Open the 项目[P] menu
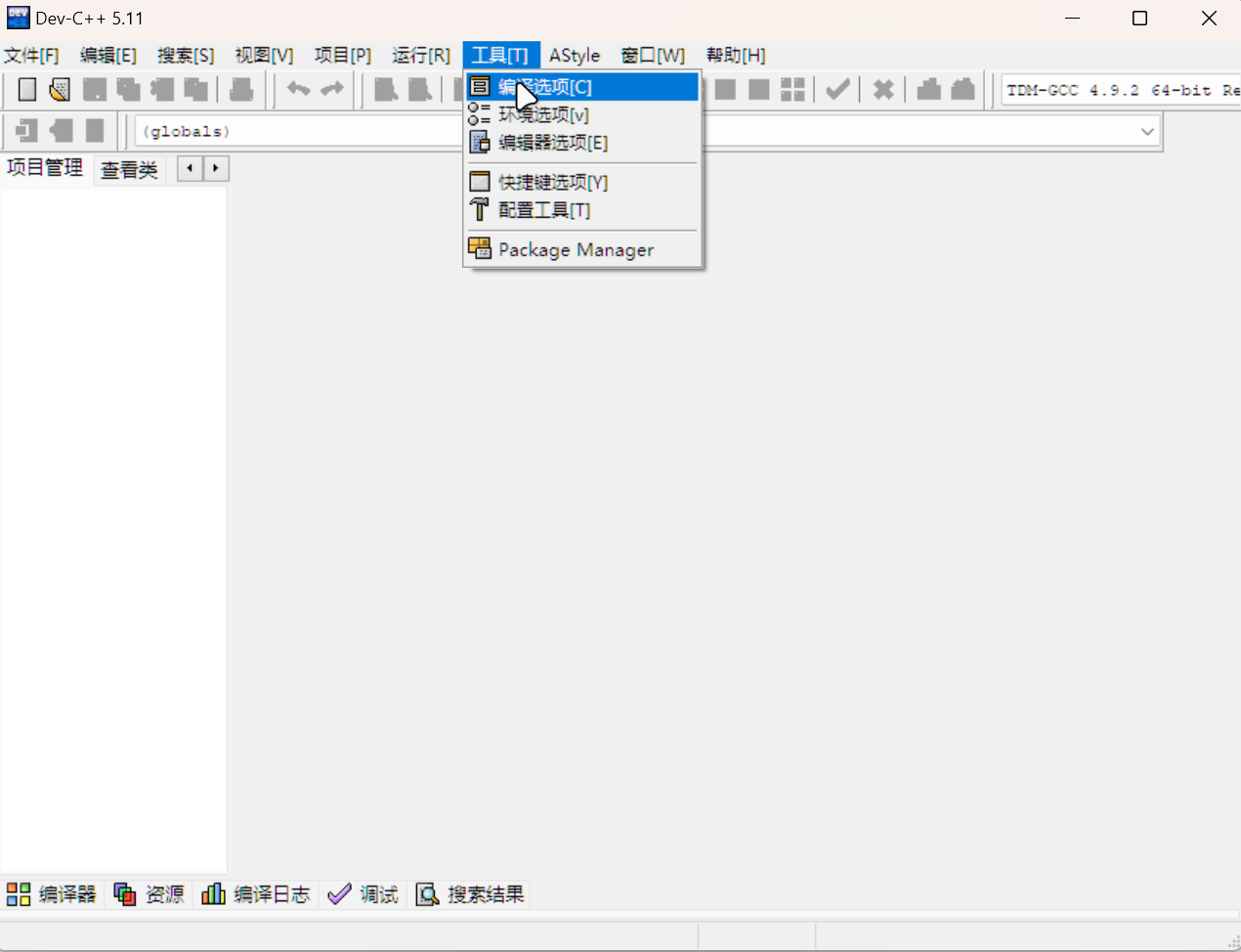The height and width of the screenshot is (952, 1241). pyautogui.click(x=343, y=56)
